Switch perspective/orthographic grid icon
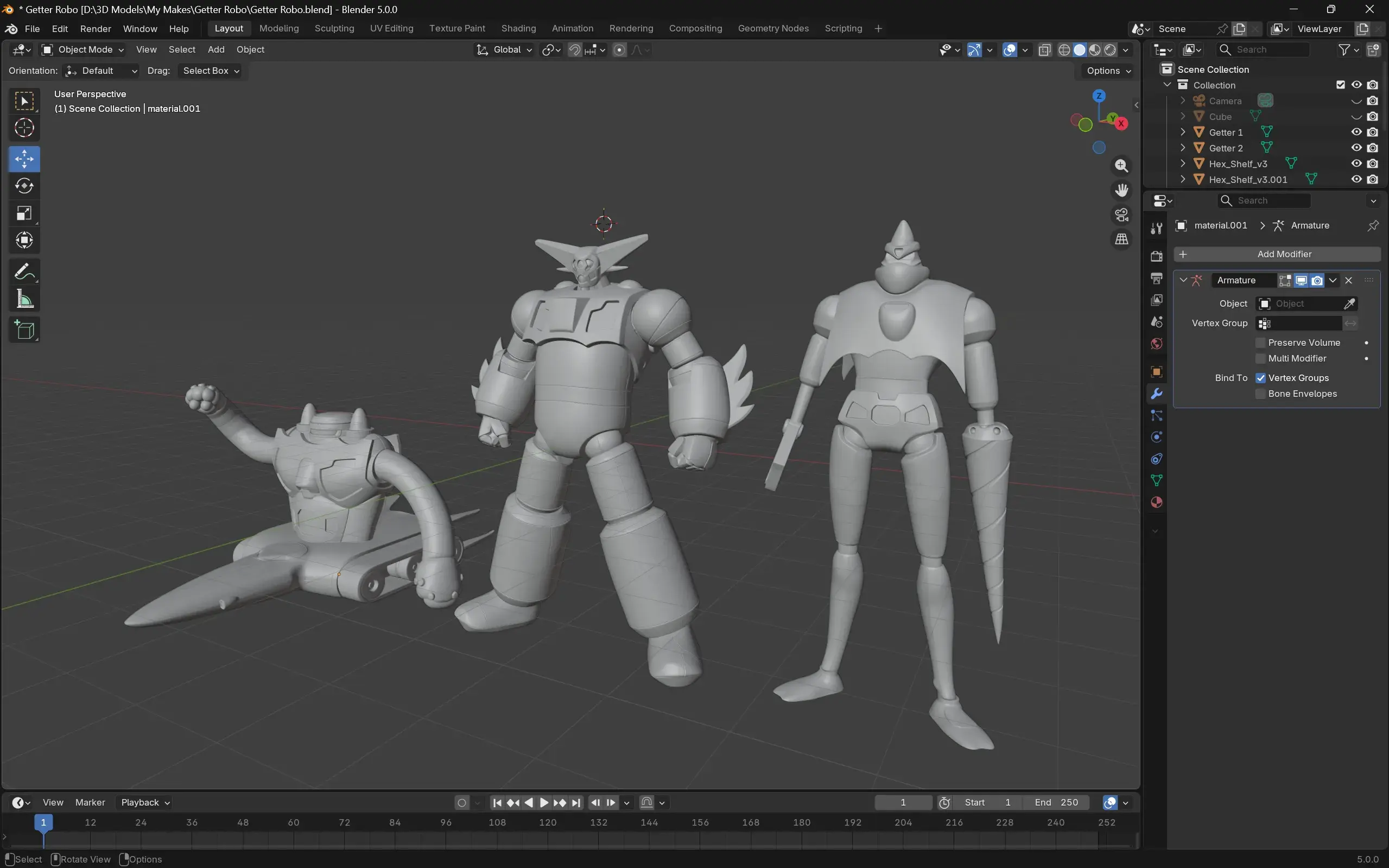The height and width of the screenshot is (868, 1389). [1121, 239]
